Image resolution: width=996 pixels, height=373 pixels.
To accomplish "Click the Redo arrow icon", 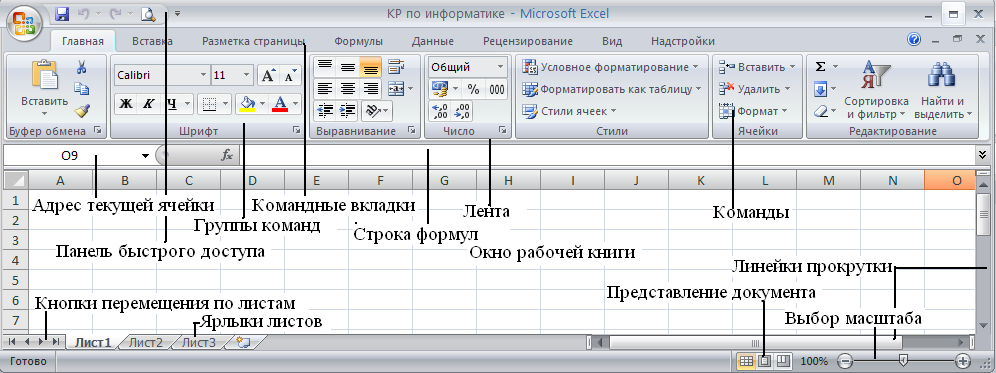I will (116, 13).
